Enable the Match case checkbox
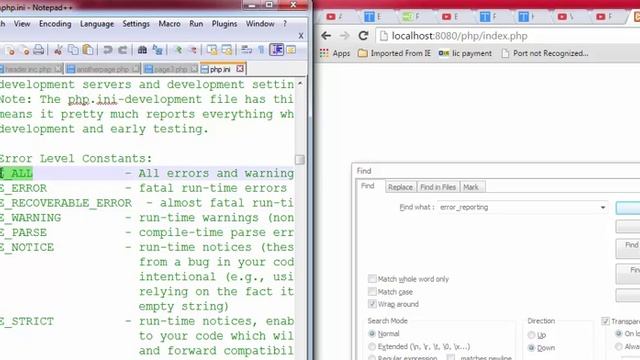Image resolution: width=640 pixels, height=360 pixels. (x=372, y=291)
